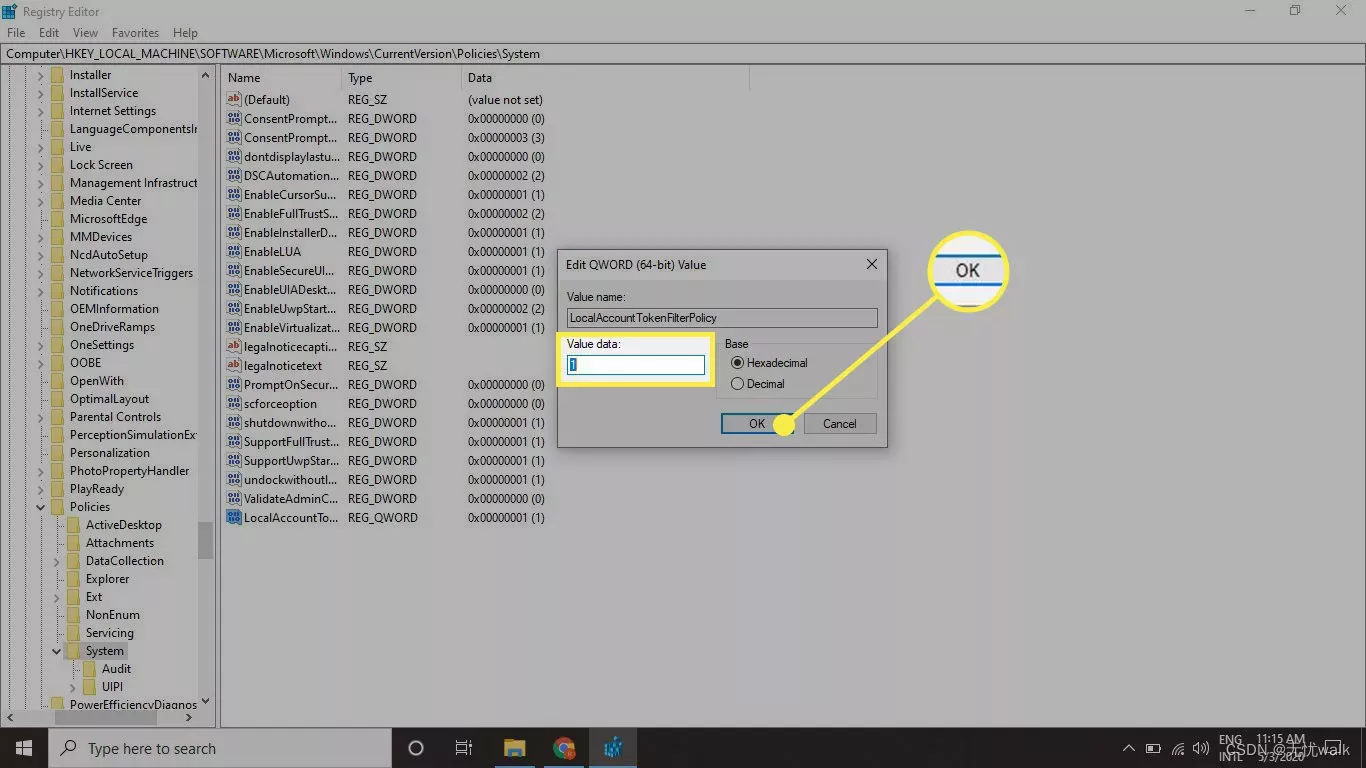Expand the Notifications tree node
The height and width of the screenshot is (768, 1366).
(x=41, y=291)
